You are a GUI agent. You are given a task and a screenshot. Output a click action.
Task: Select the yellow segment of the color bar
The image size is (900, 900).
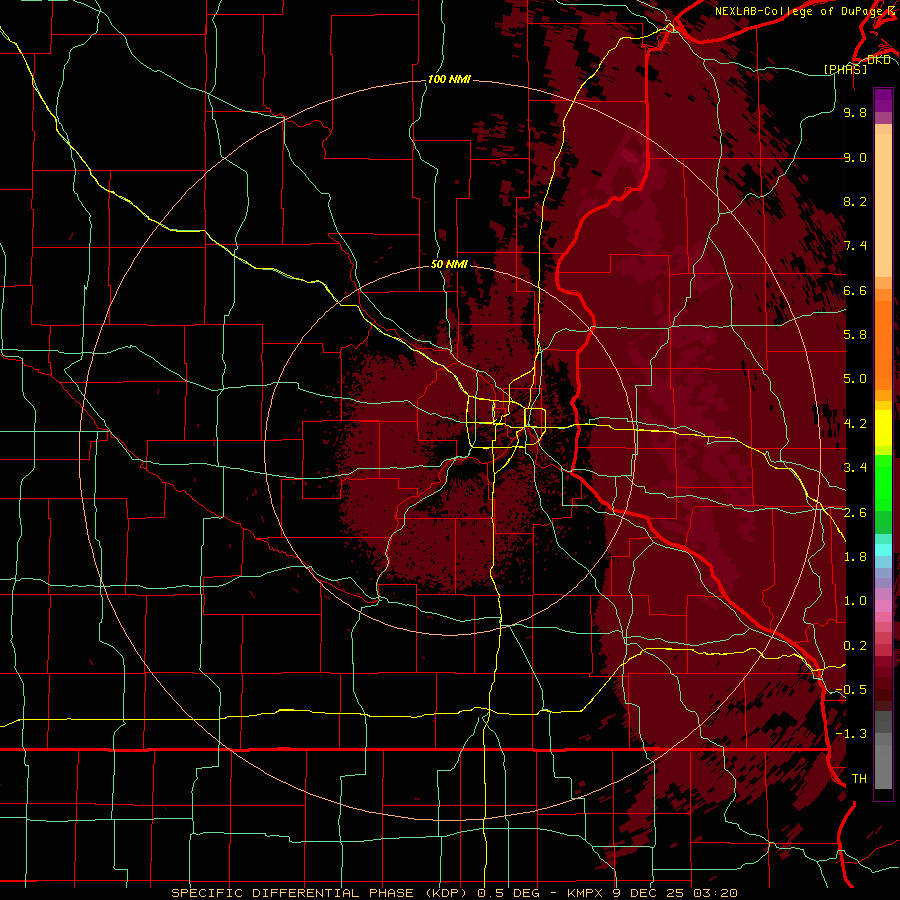(x=883, y=428)
